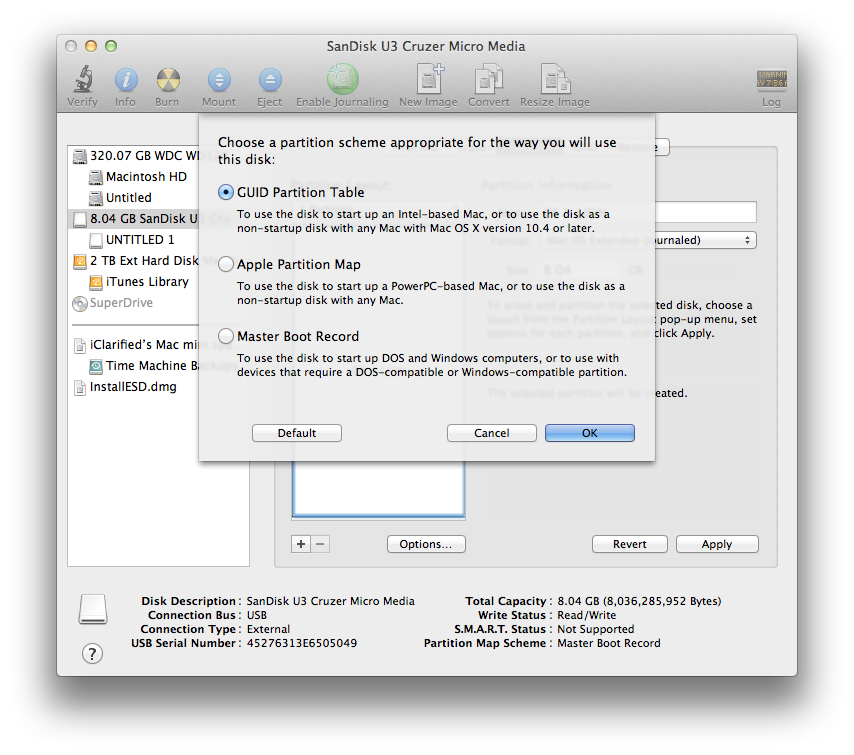Select Time Machine Backups volume
Viewport: 854px width, 755px height.
[x=144, y=366]
